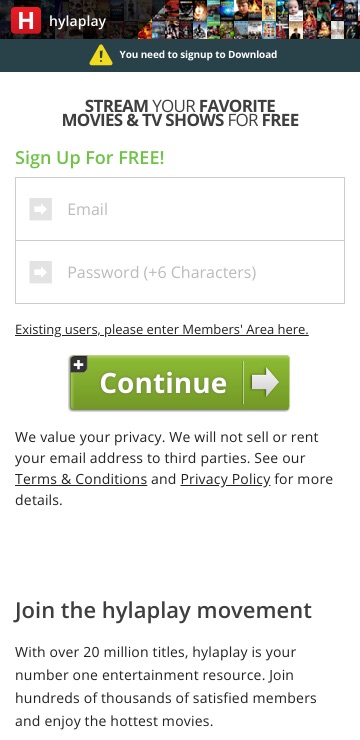This screenshot has height=740, width=360.
Task: Click the movie poster collage in header
Action: (248, 19)
